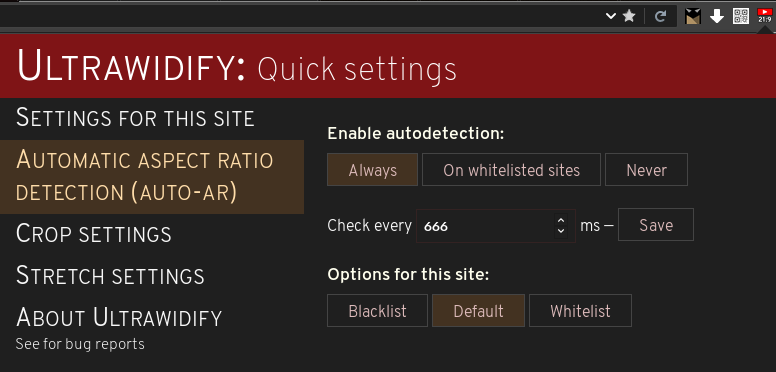776x372 pixels.
Task: Increase check interval with up arrow
Action: pyautogui.click(x=561, y=221)
